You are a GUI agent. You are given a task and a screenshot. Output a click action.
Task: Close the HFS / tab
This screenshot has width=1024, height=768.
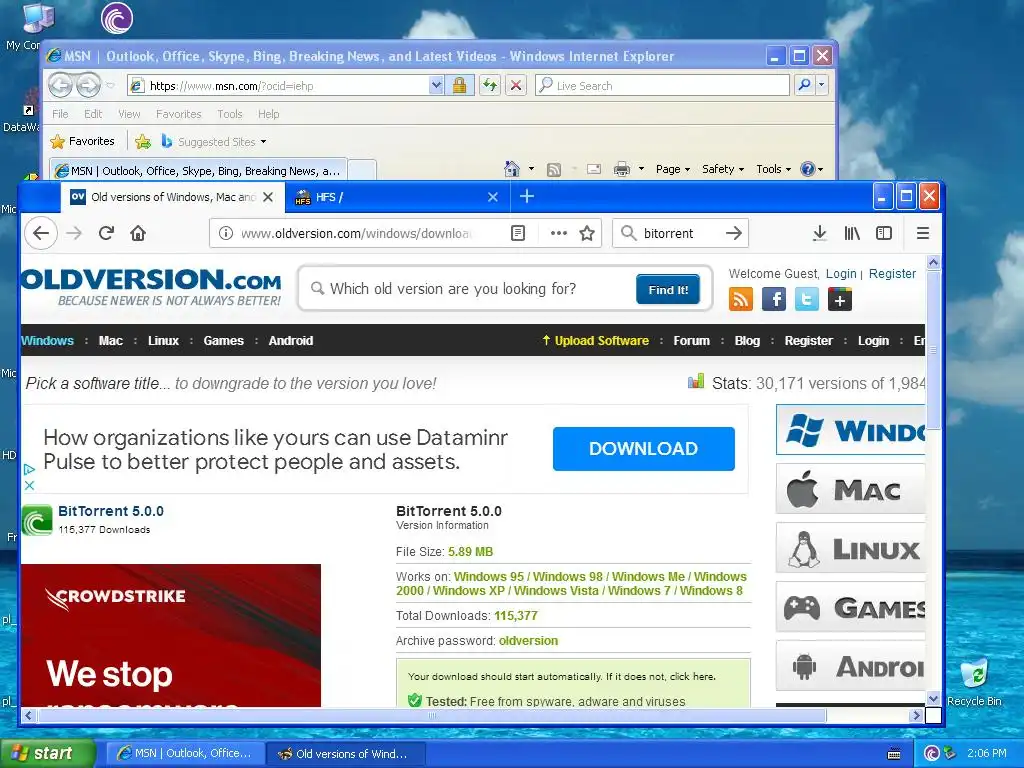click(493, 197)
